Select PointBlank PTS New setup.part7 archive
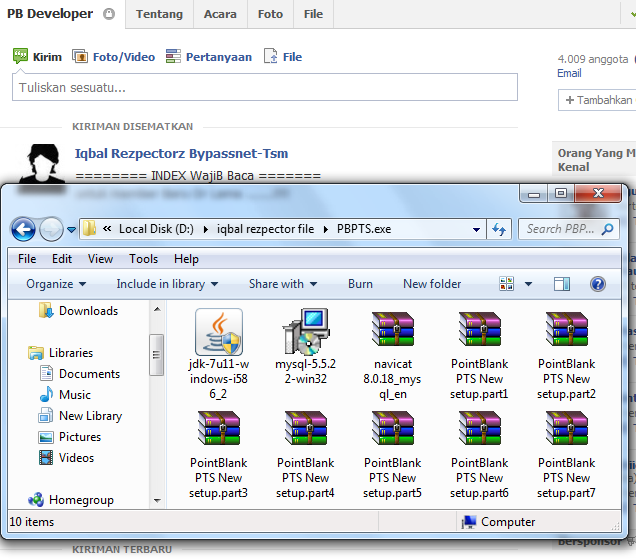Image resolution: width=636 pixels, height=559 pixels. click(567, 454)
